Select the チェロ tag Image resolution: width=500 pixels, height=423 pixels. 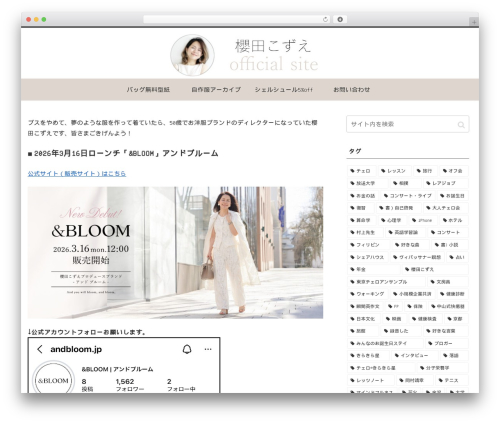click(x=362, y=171)
